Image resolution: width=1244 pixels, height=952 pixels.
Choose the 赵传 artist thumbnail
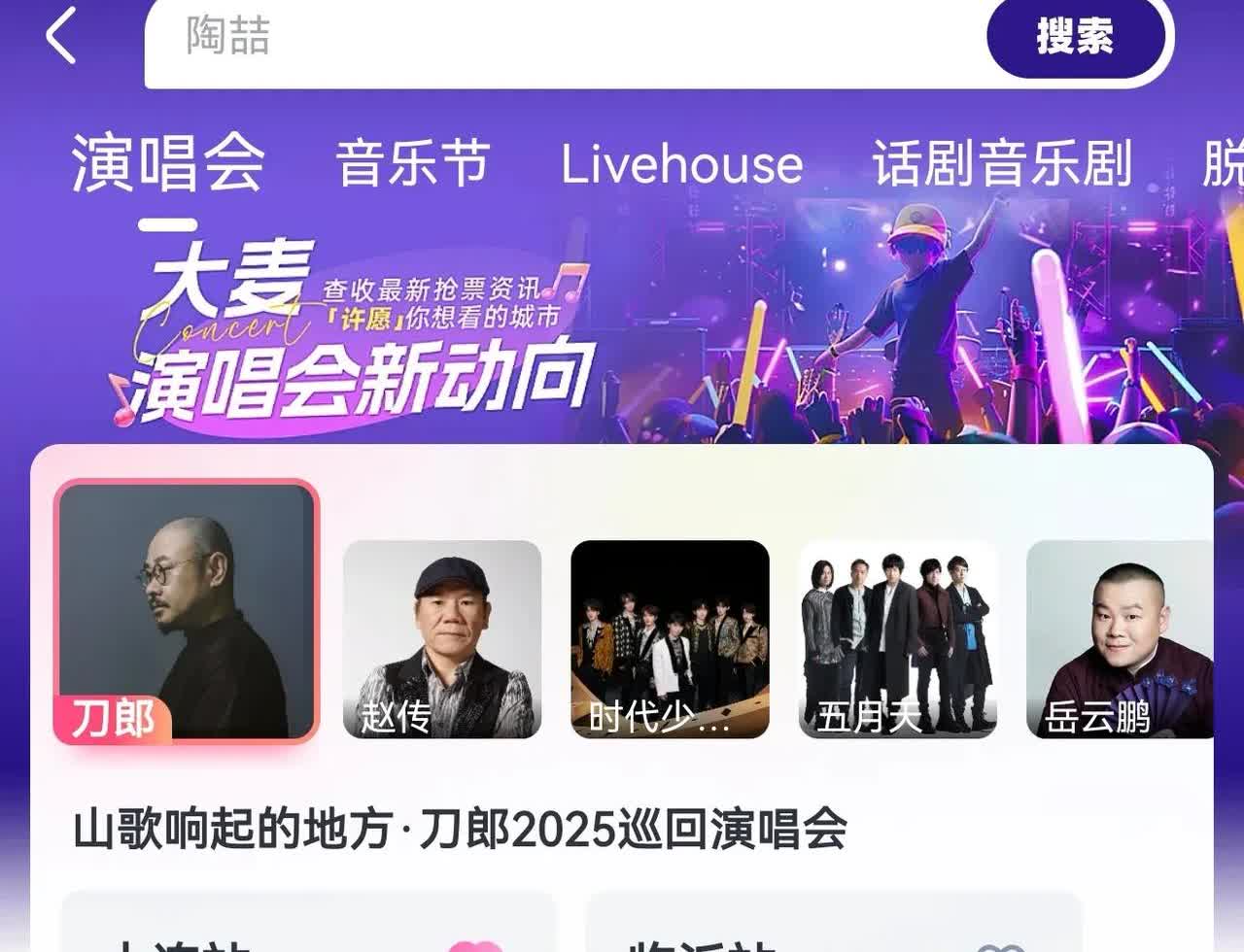point(442,639)
